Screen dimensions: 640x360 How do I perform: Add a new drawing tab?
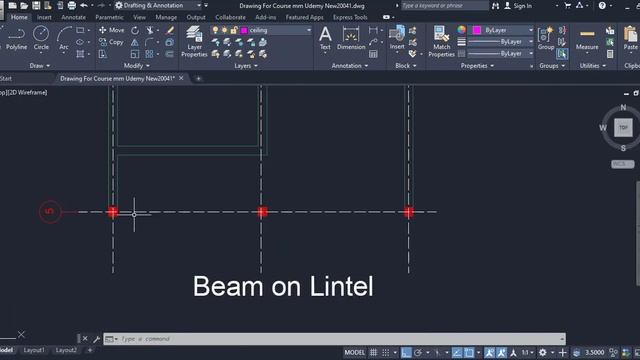click(x=198, y=78)
